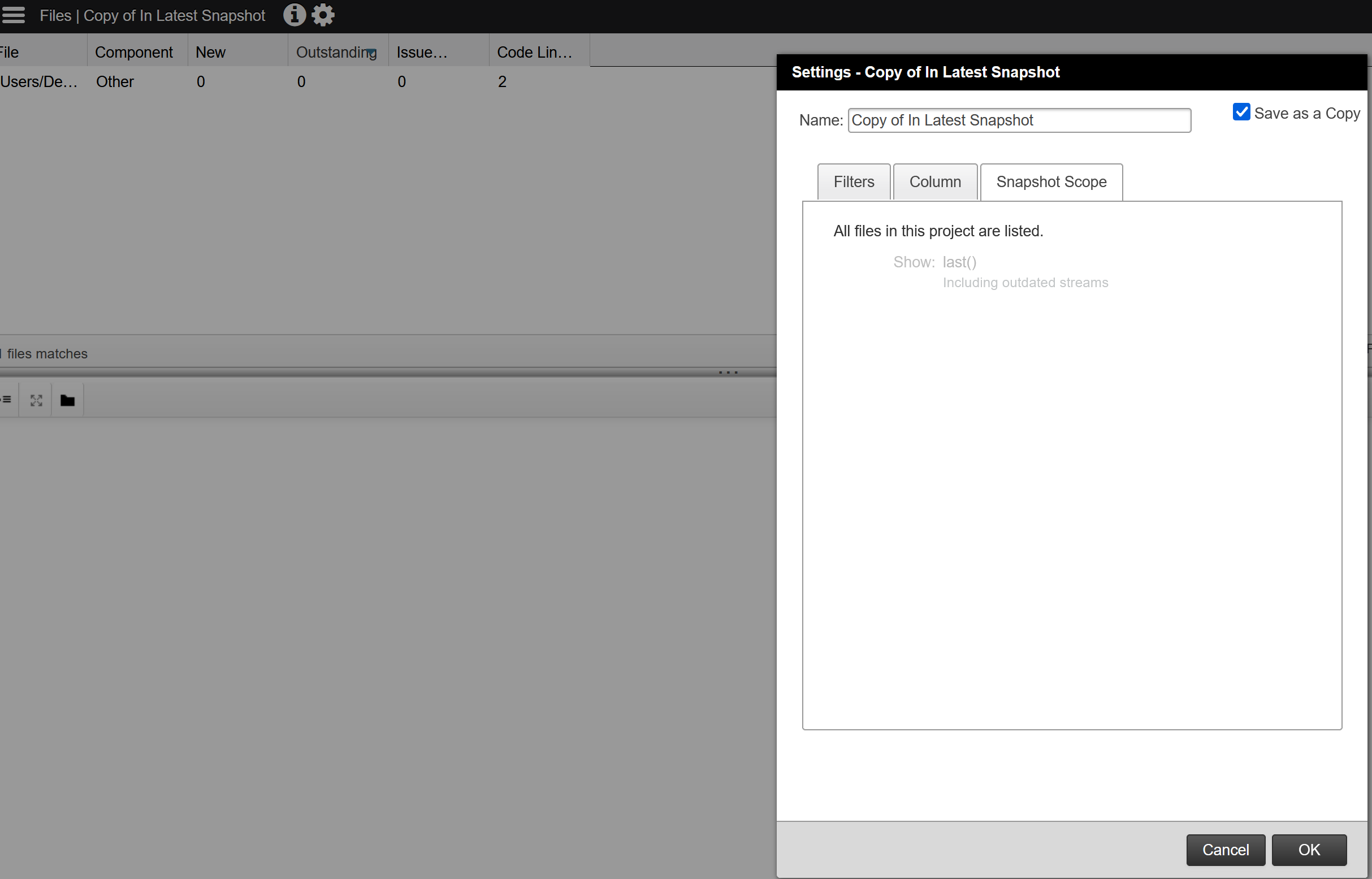Click the expand-to-fullscreen icon
Viewport: 1372px width, 879px height.
click(36, 400)
